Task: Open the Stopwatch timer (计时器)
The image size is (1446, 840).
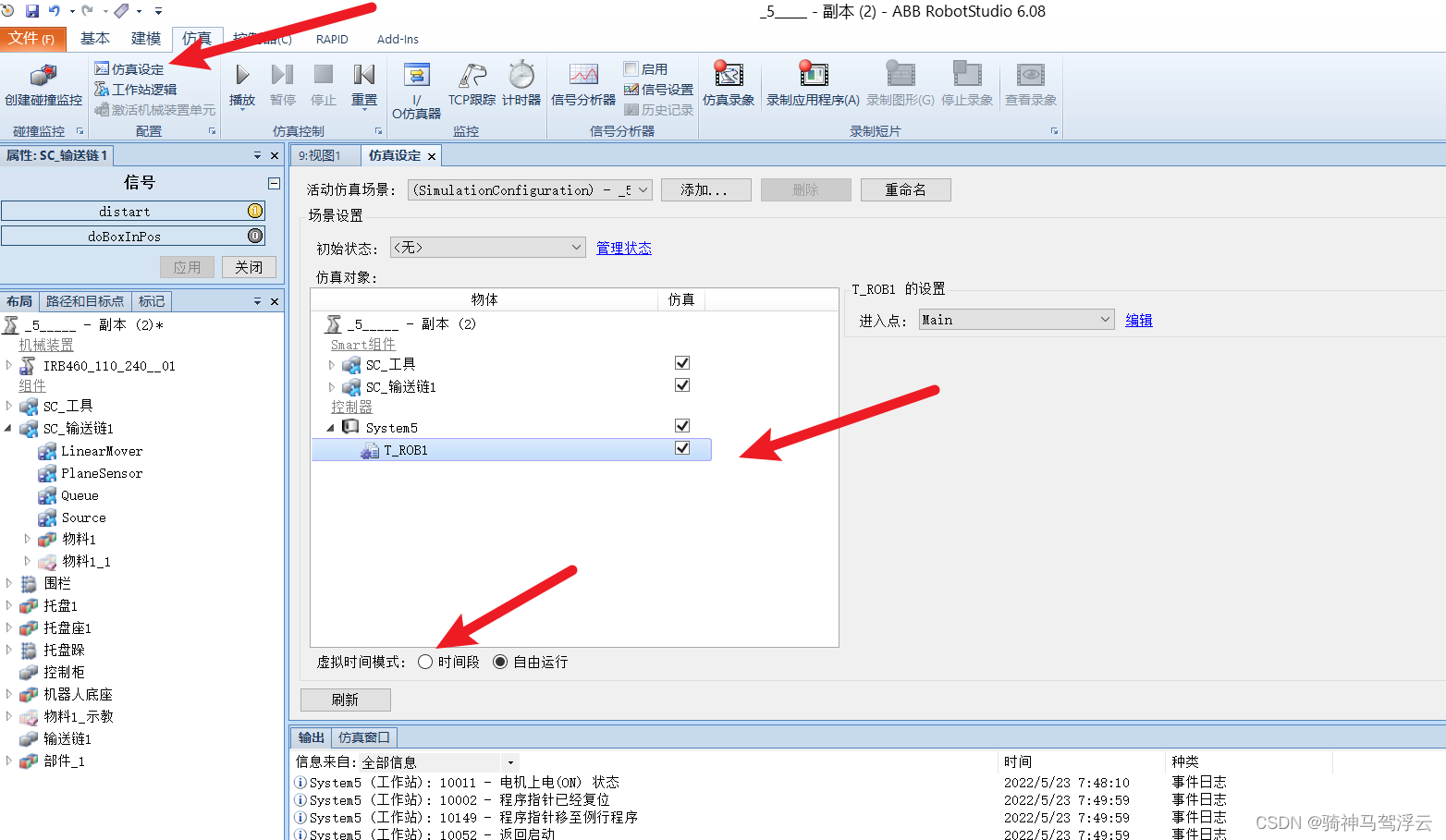Action: click(x=521, y=85)
